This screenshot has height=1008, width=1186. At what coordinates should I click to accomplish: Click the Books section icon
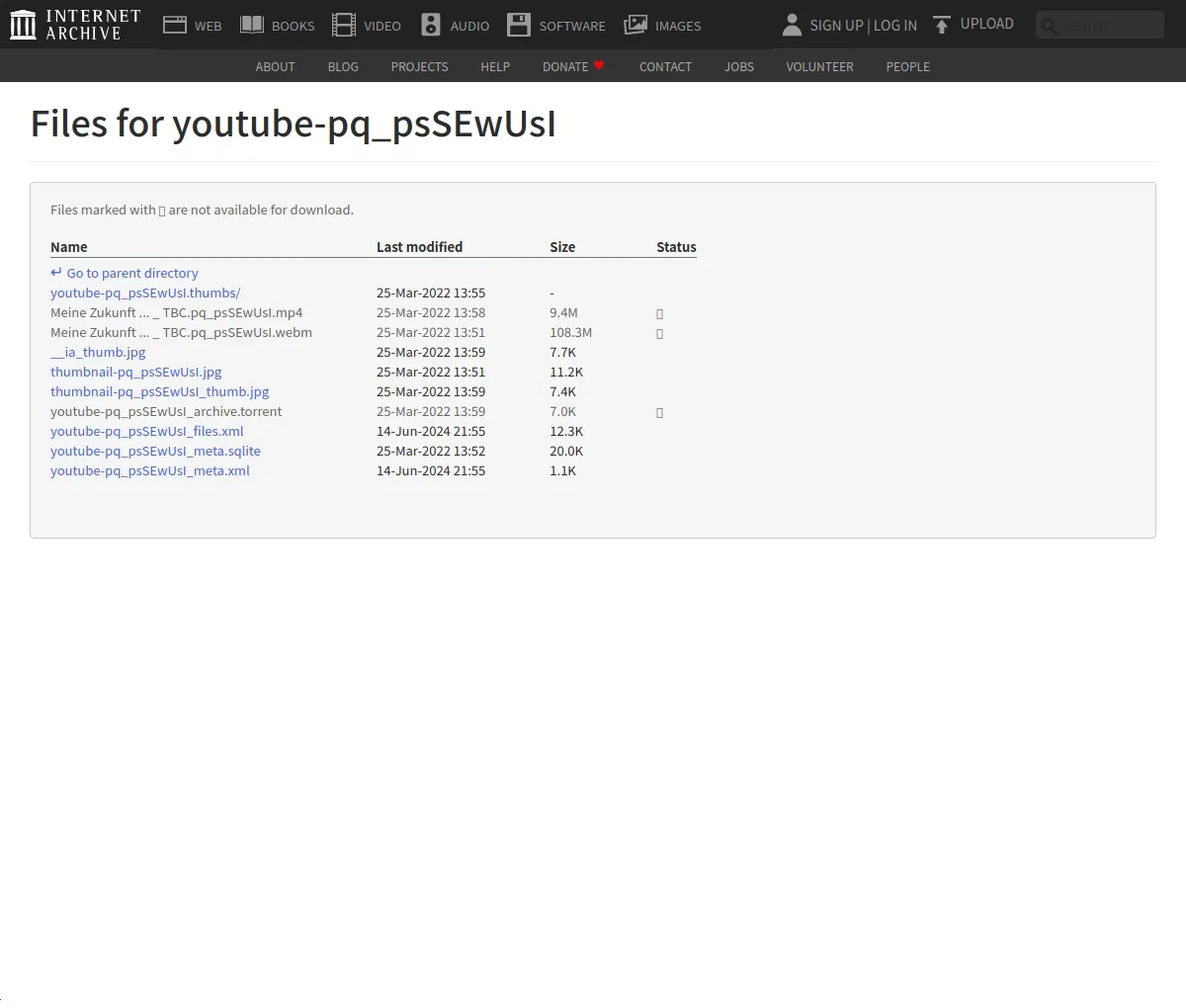coord(252,25)
